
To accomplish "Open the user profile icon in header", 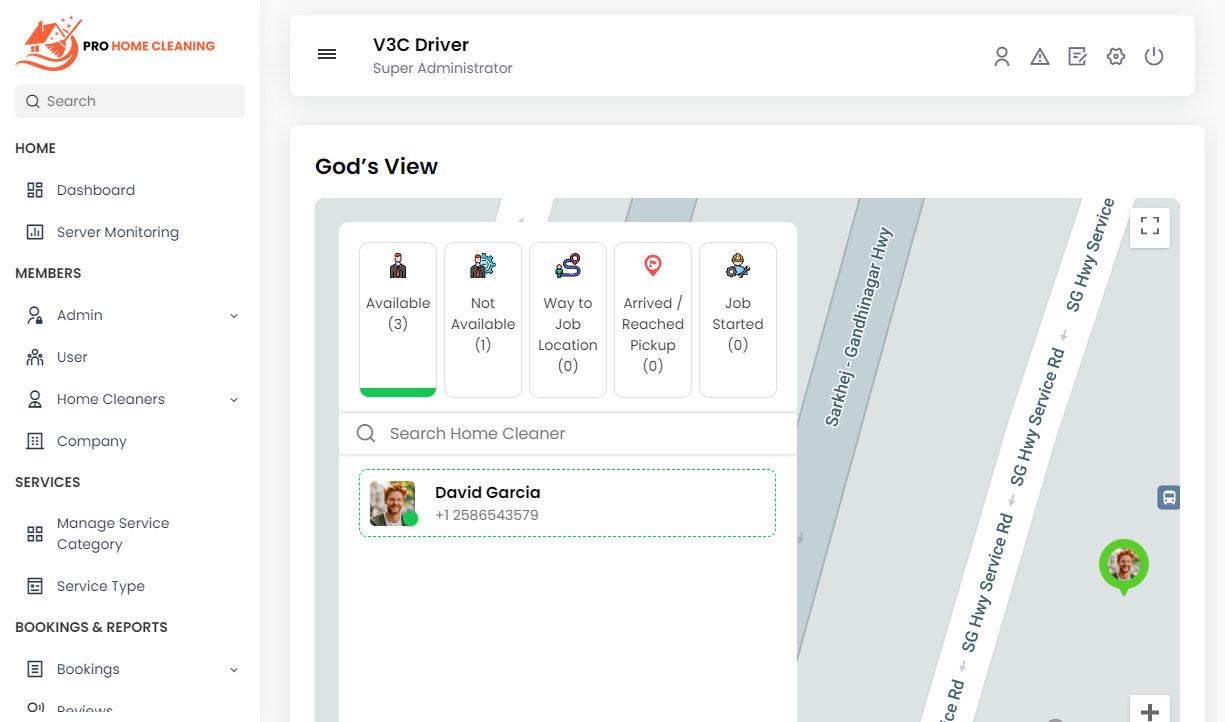I will 1002,57.
